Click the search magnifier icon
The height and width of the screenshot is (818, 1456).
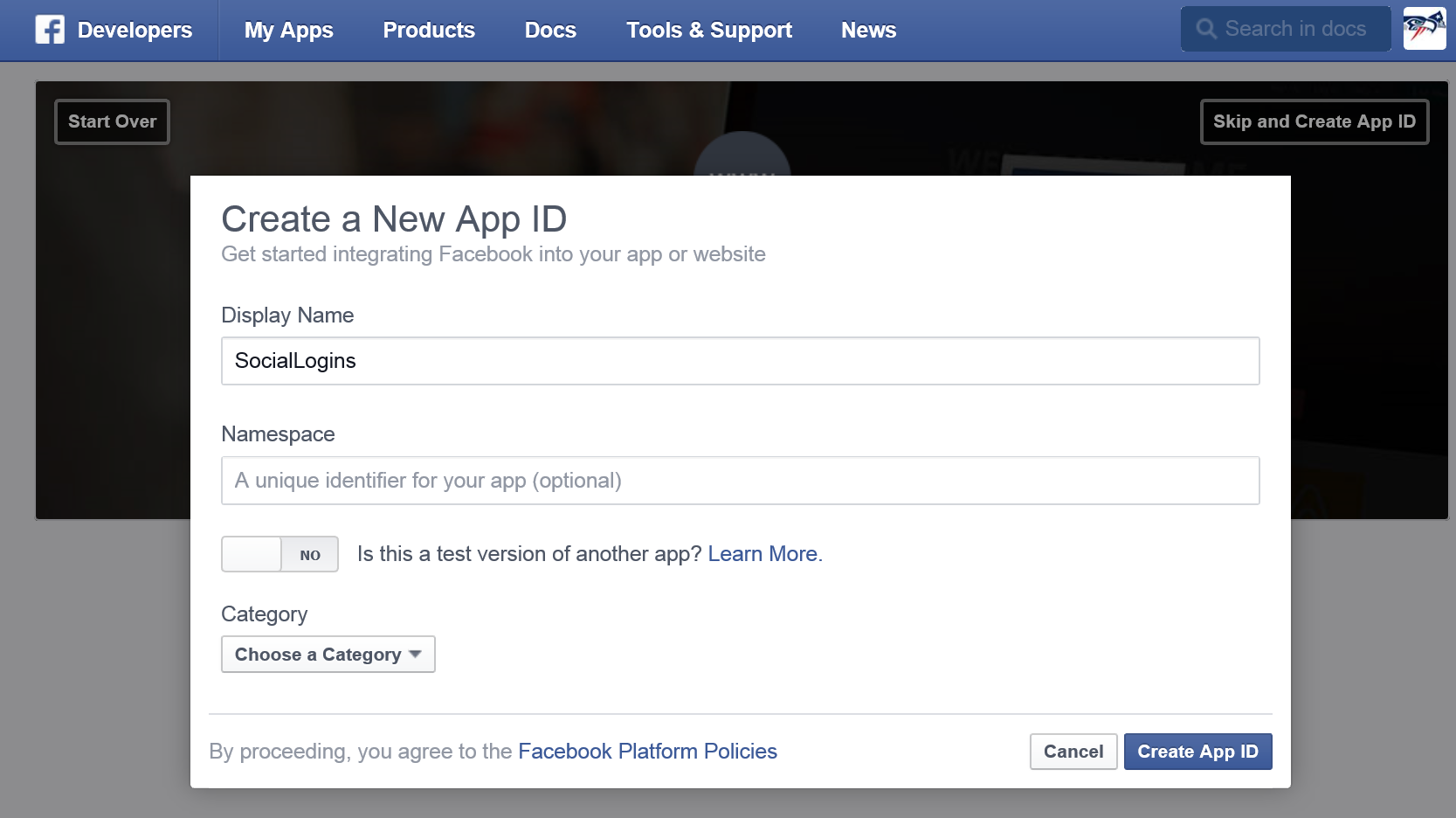1206,29
